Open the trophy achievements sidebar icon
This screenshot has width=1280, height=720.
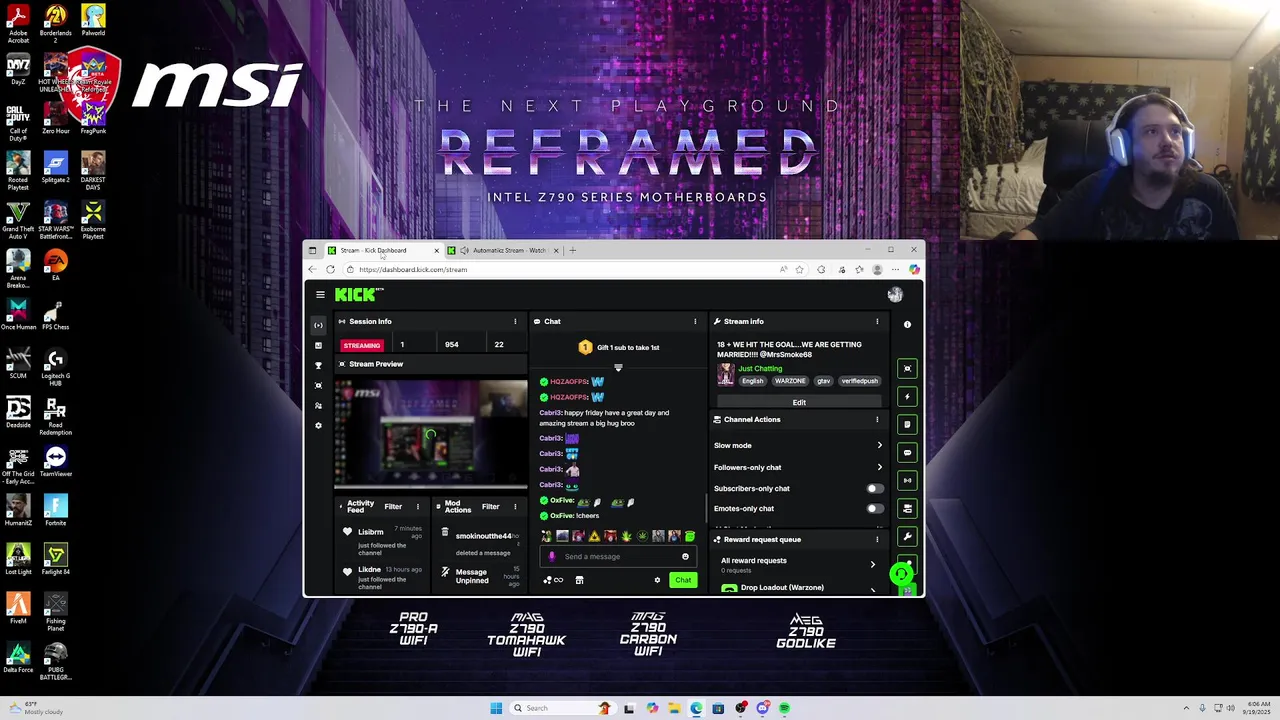[x=319, y=365]
